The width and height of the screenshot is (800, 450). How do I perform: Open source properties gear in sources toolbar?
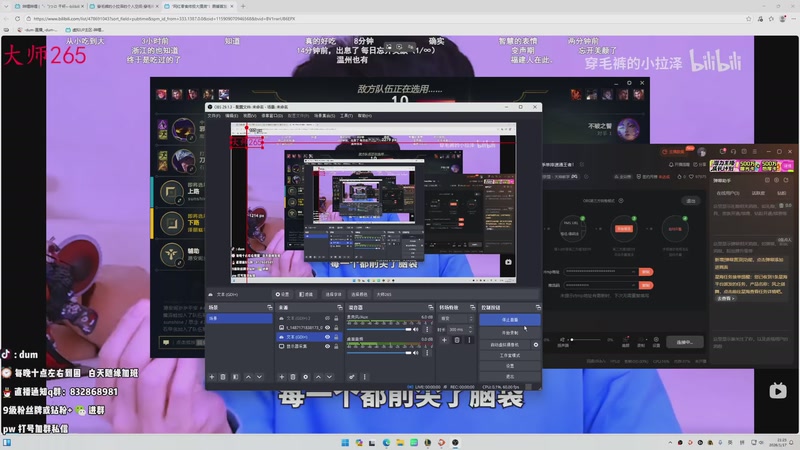click(x=304, y=376)
